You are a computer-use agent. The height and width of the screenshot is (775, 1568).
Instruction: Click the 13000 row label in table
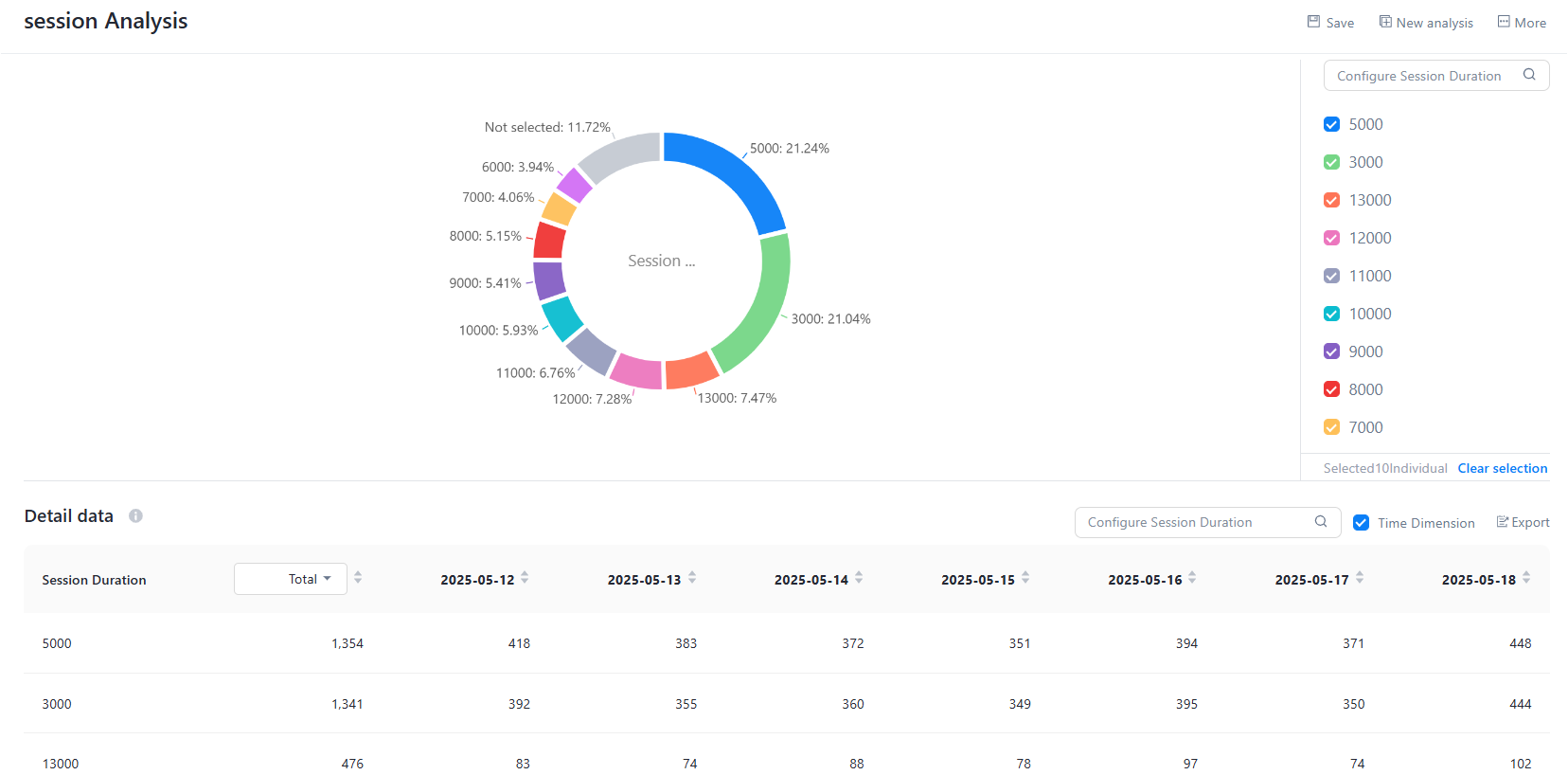(61, 764)
